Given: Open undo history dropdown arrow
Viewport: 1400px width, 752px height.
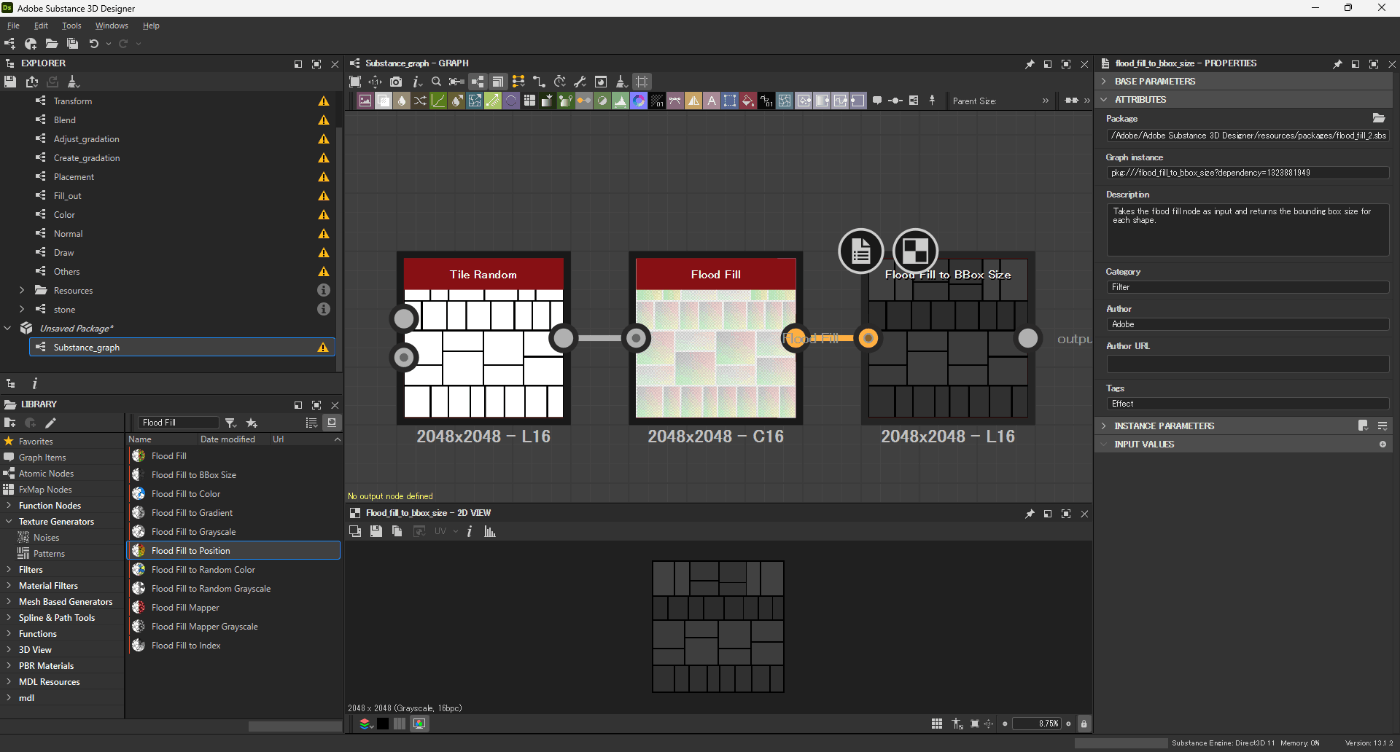Looking at the screenshot, I should [107, 44].
